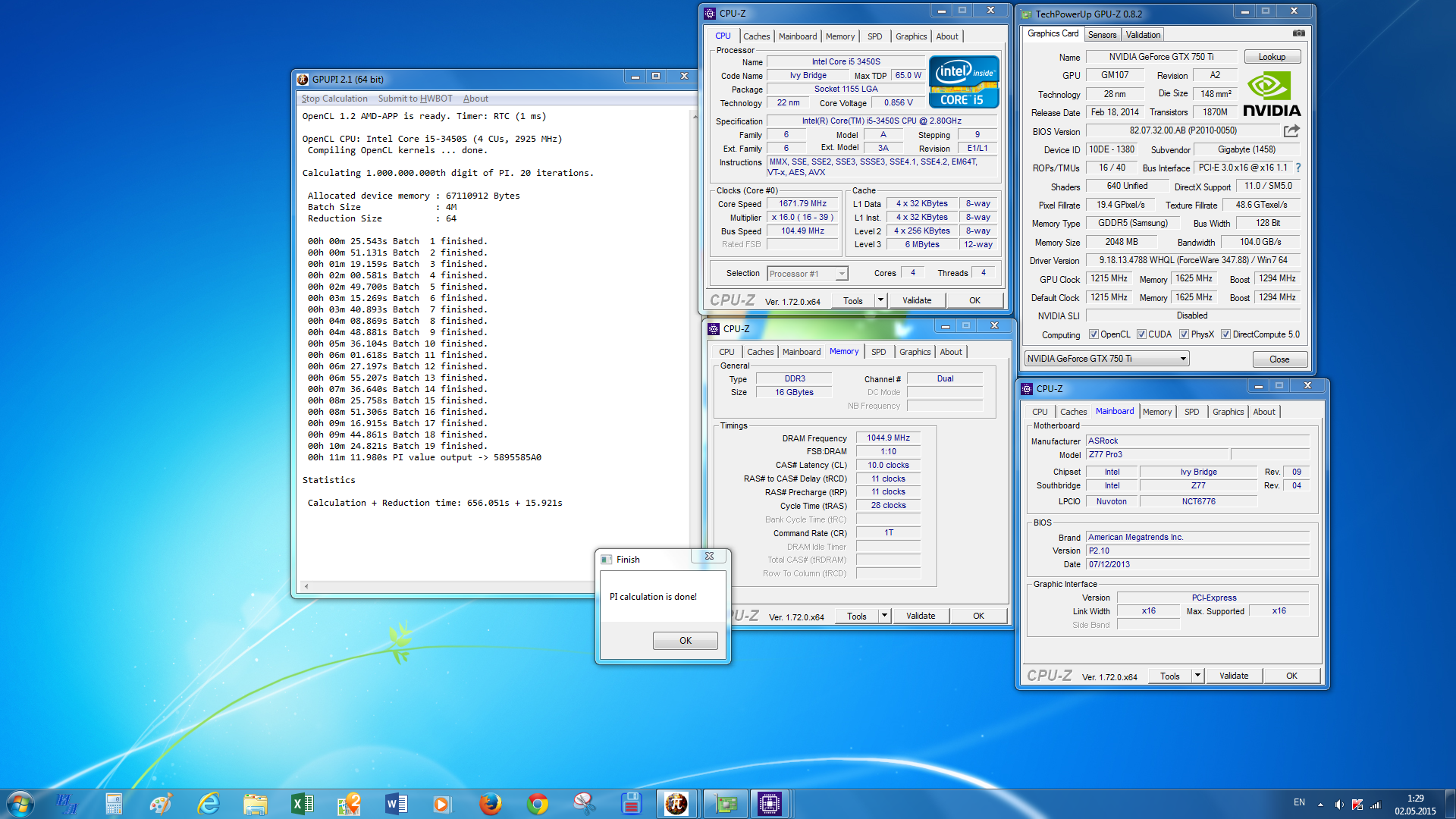The width and height of the screenshot is (1456, 819).
Task: Click the Show Desktop strip at taskbar end
Action: coord(1450,804)
